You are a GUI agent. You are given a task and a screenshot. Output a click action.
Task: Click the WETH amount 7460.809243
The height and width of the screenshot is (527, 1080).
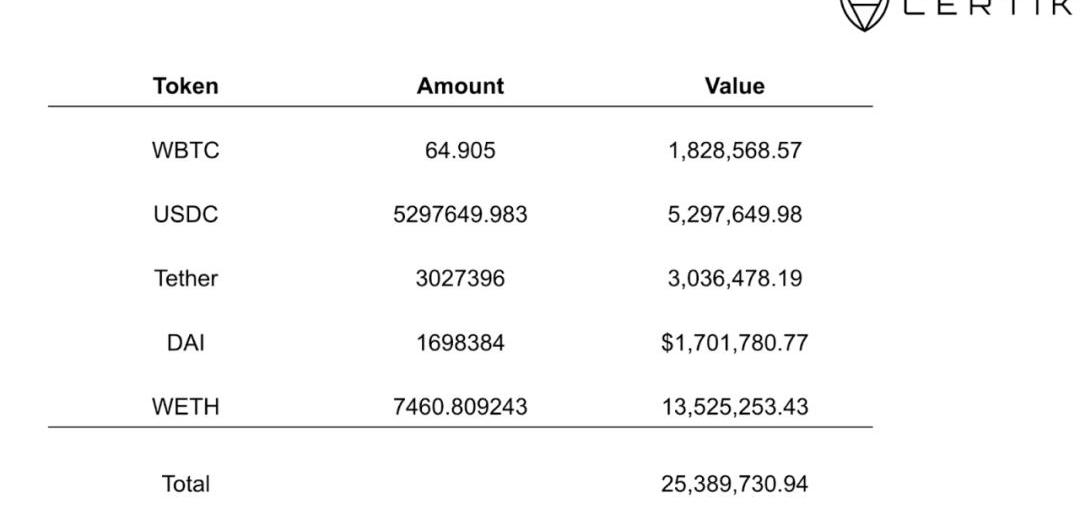(460, 406)
